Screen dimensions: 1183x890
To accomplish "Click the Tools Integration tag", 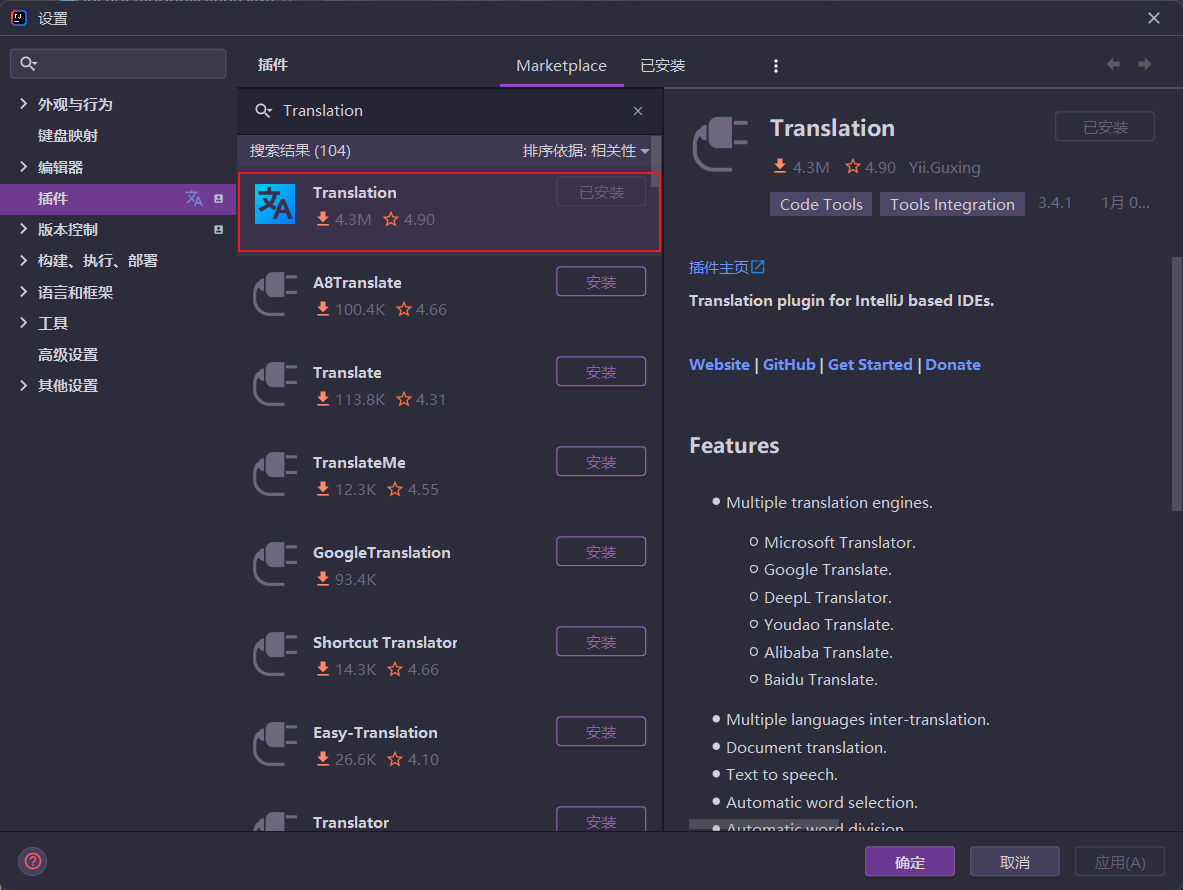I will click(952, 204).
